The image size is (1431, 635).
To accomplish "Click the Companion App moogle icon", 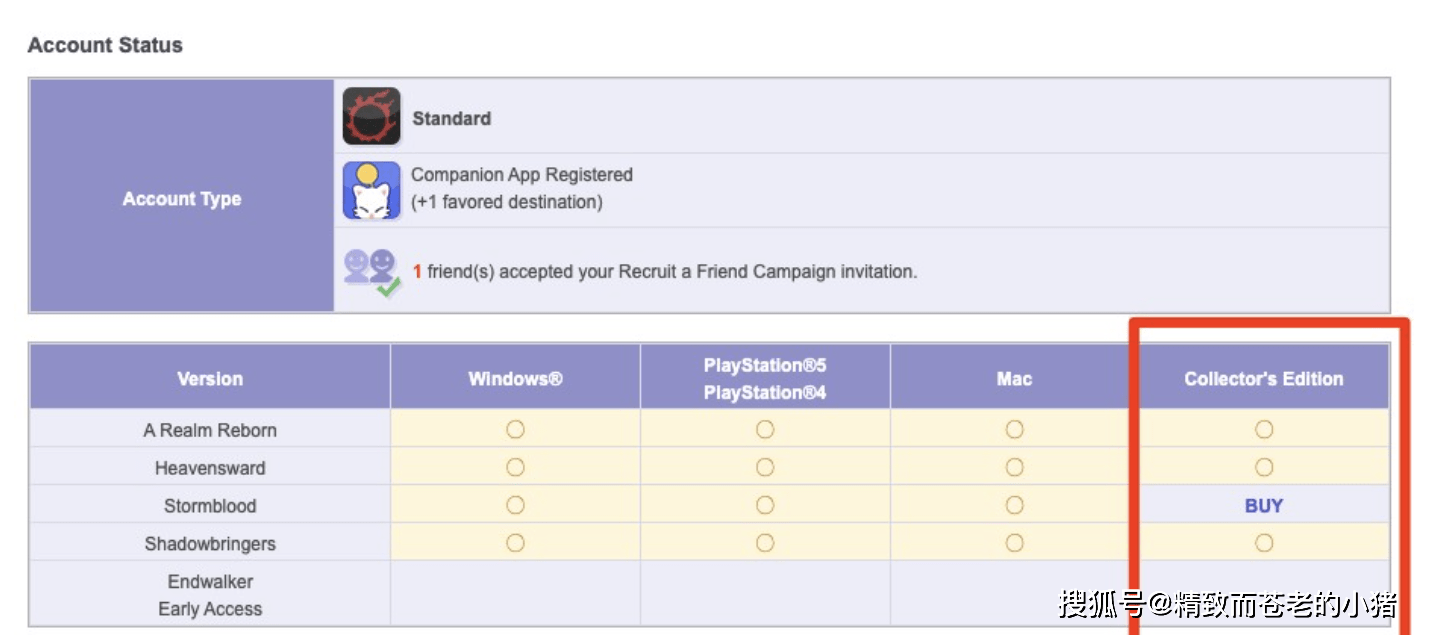I will (x=372, y=190).
